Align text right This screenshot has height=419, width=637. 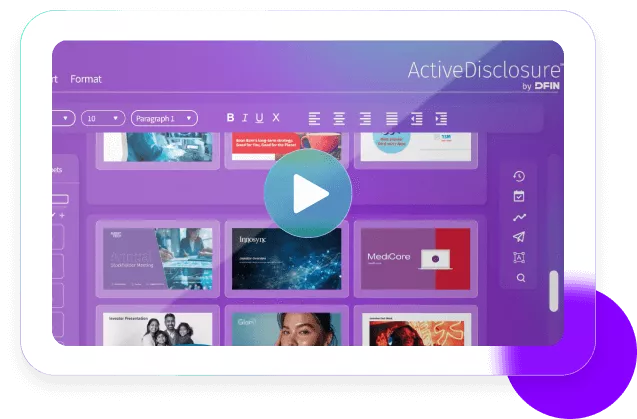tap(365, 118)
